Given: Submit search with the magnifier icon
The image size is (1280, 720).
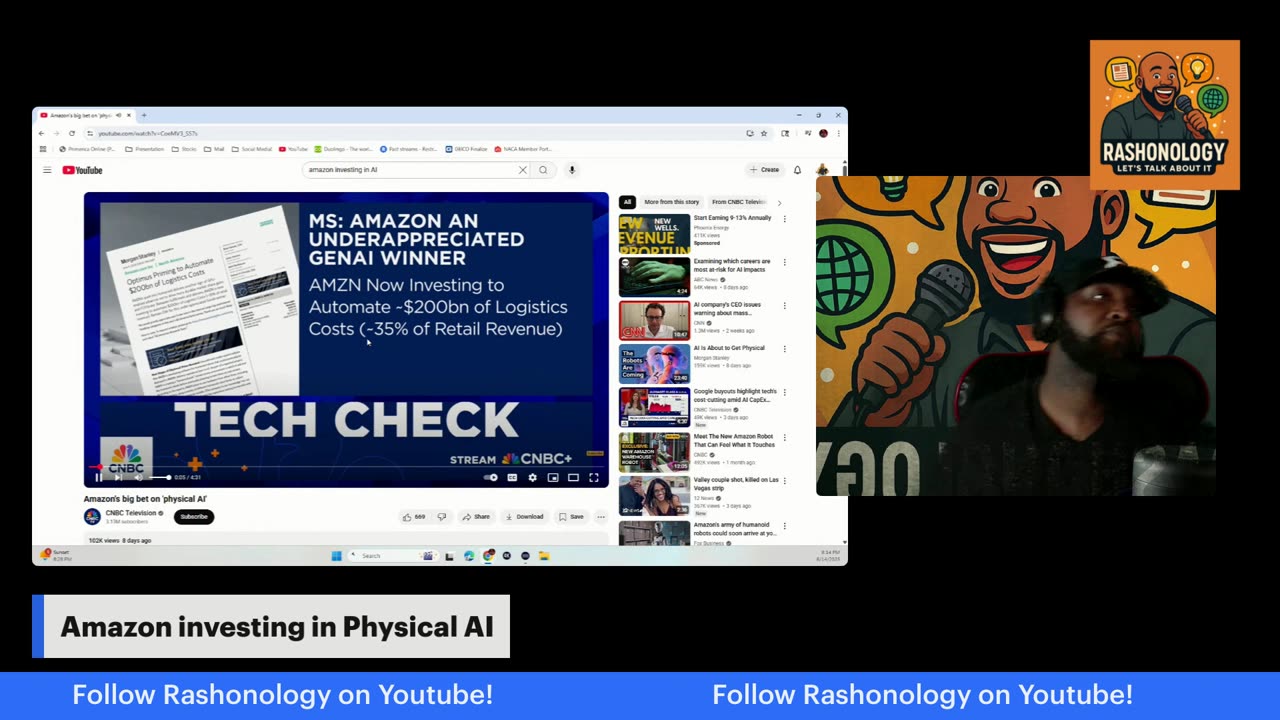Looking at the screenshot, I should click(x=543, y=170).
